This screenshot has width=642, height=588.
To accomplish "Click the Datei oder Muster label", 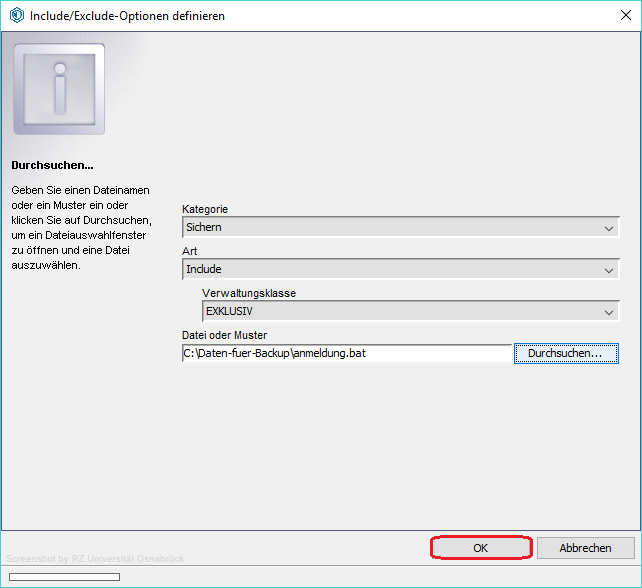I will click(x=225, y=335).
